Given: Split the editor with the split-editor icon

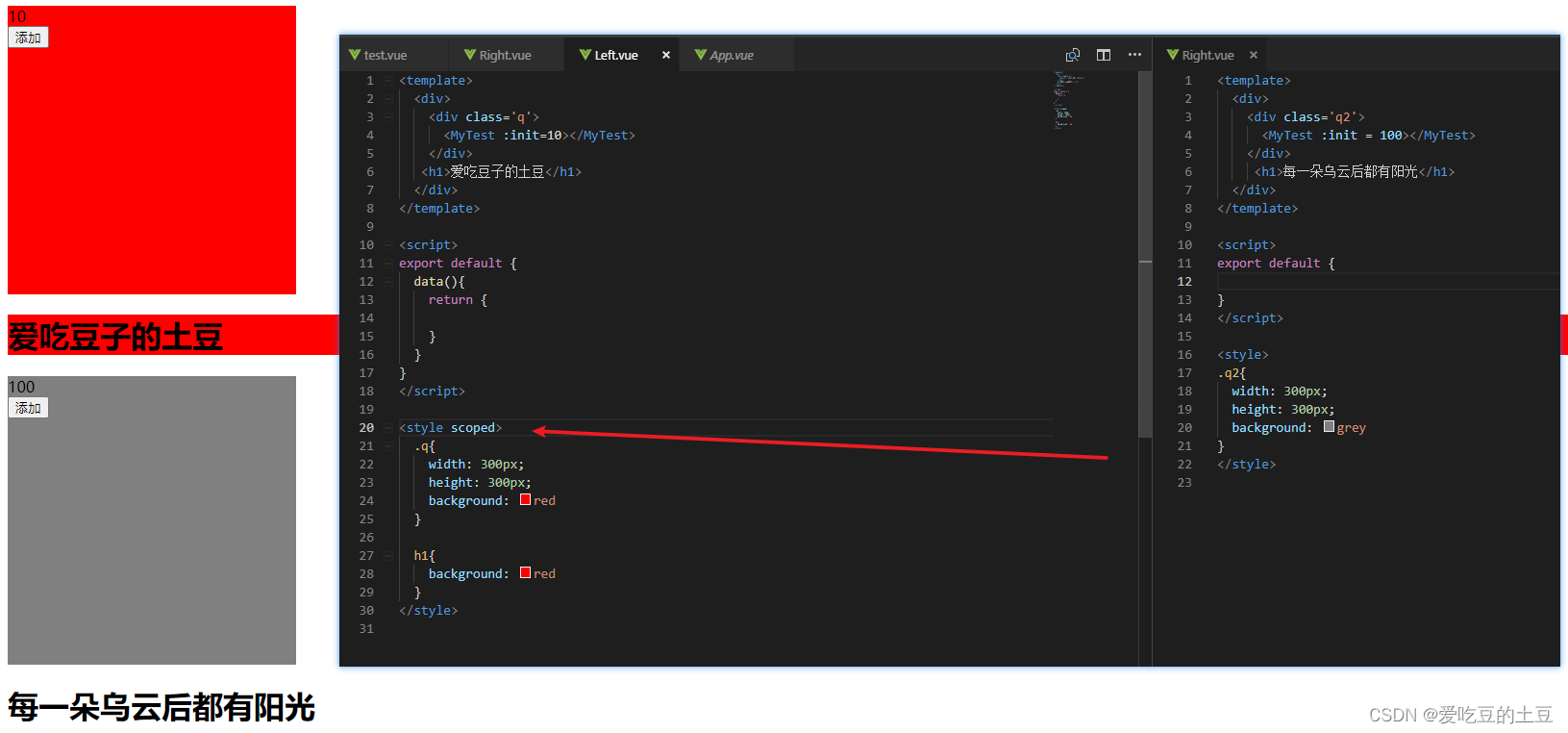Looking at the screenshot, I should [1104, 55].
